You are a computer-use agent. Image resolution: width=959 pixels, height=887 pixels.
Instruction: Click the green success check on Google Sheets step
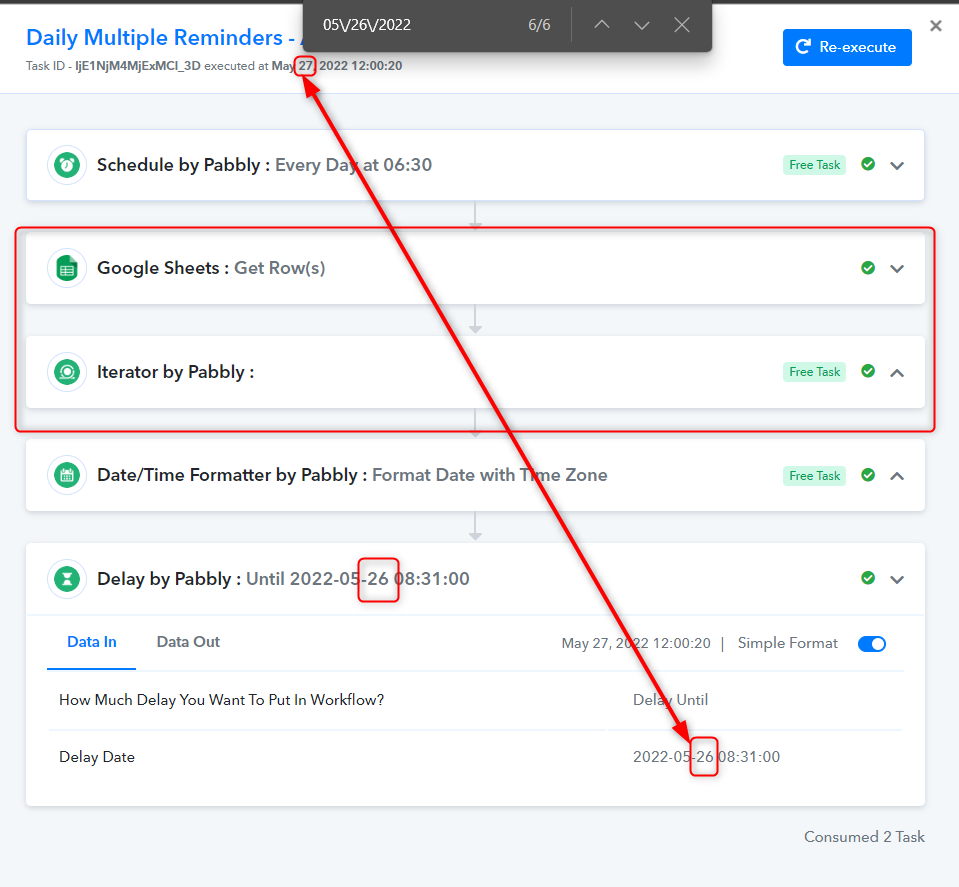[x=868, y=268]
